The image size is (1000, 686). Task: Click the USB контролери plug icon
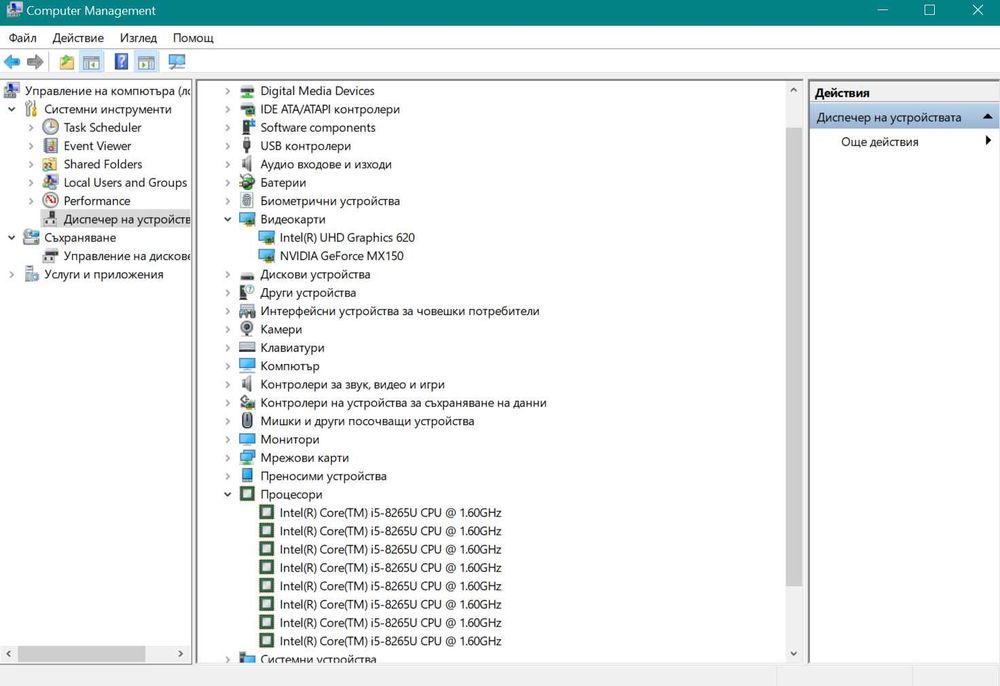247,145
